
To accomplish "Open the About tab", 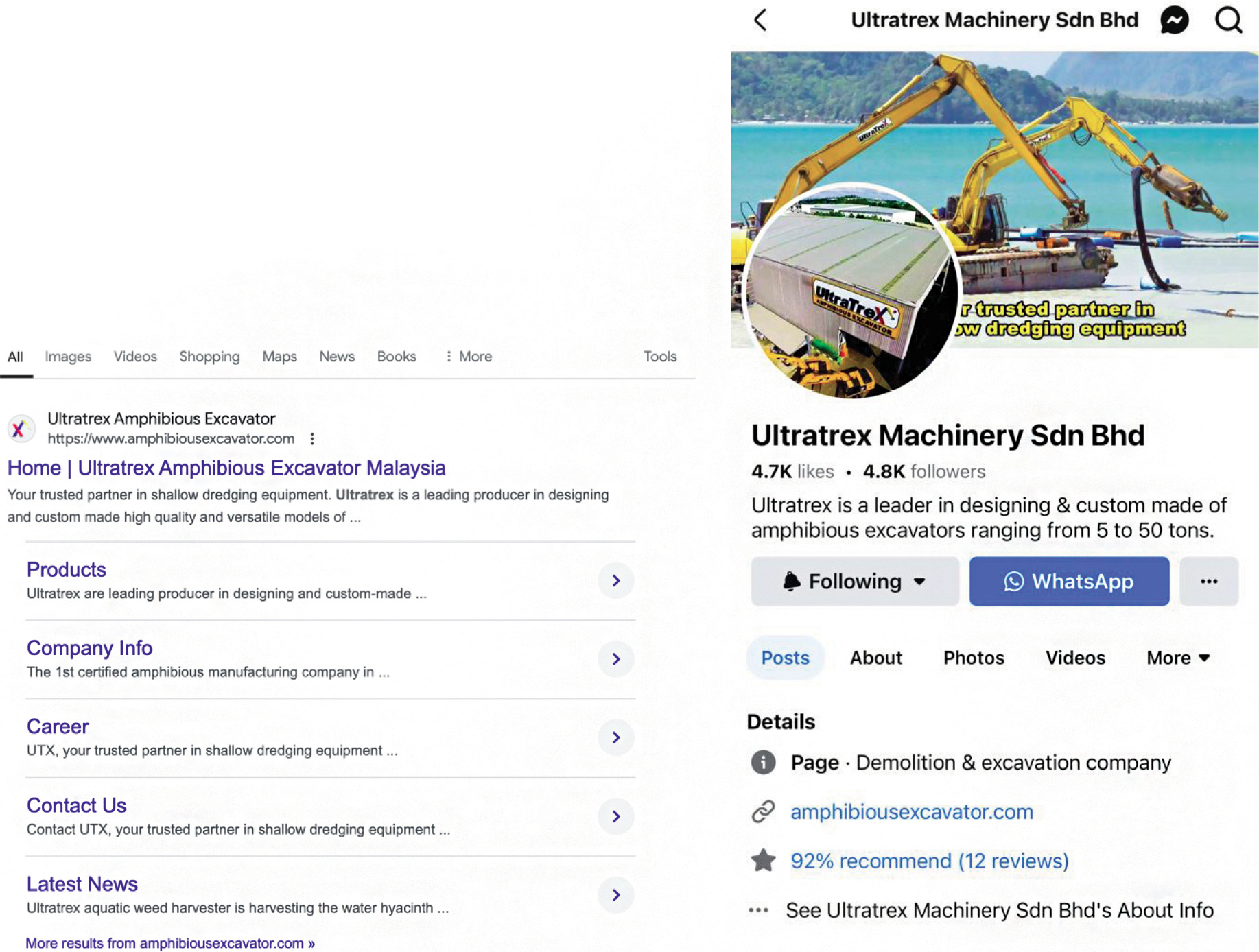I will [x=875, y=658].
